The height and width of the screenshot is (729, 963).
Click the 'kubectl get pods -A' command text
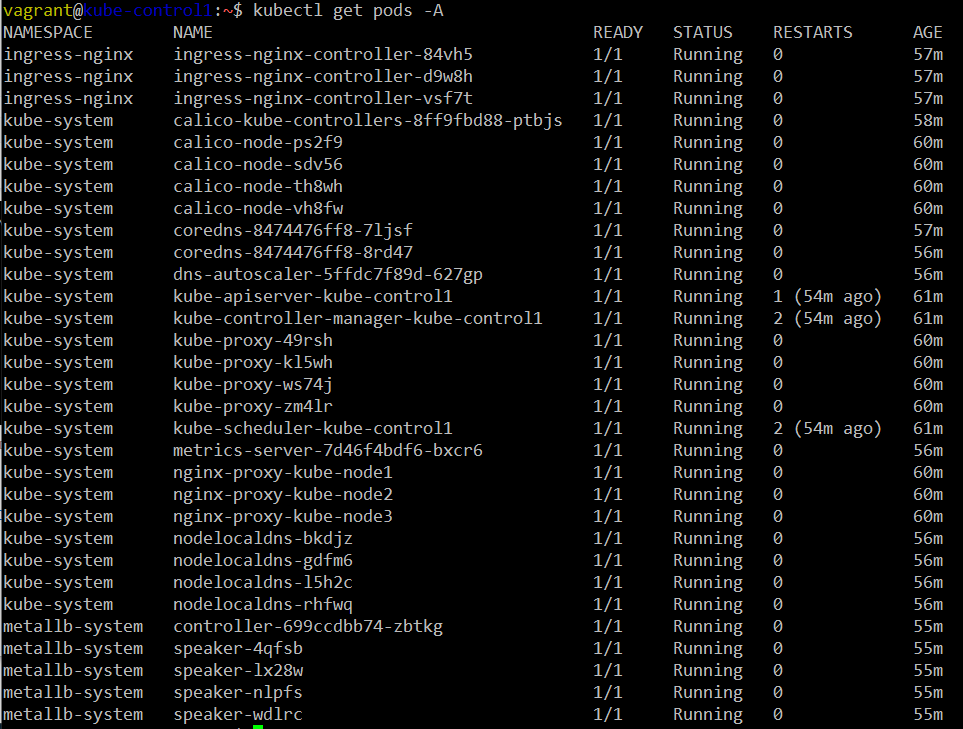click(x=348, y=11)
